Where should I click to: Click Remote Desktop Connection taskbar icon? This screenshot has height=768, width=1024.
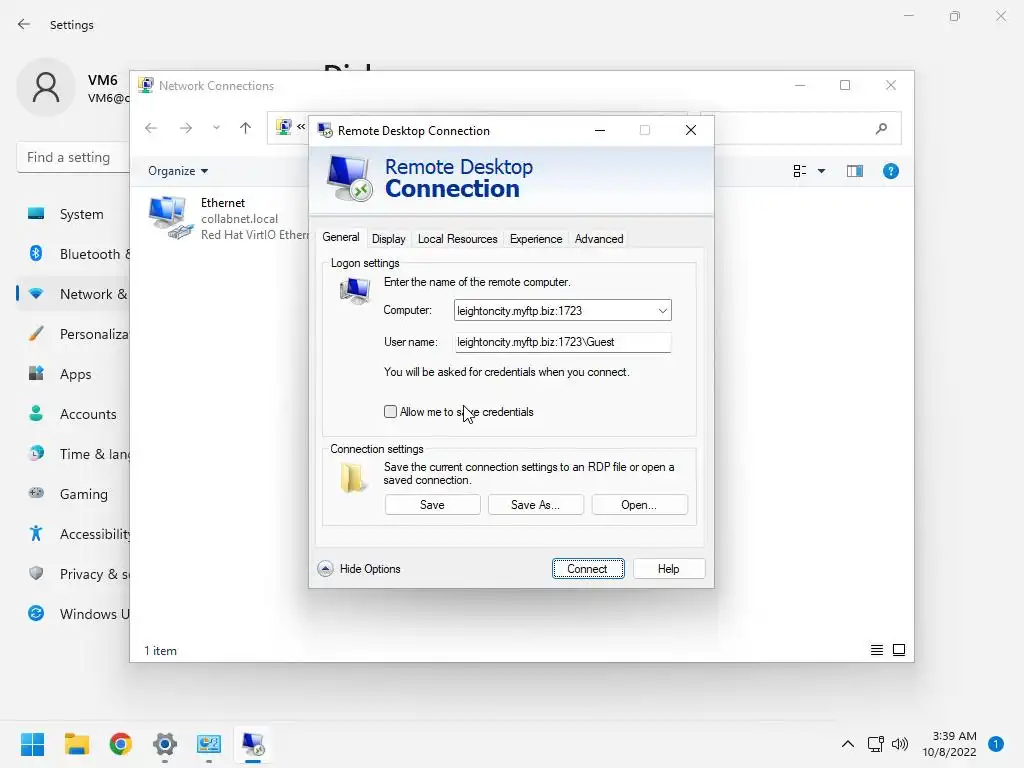253,744
